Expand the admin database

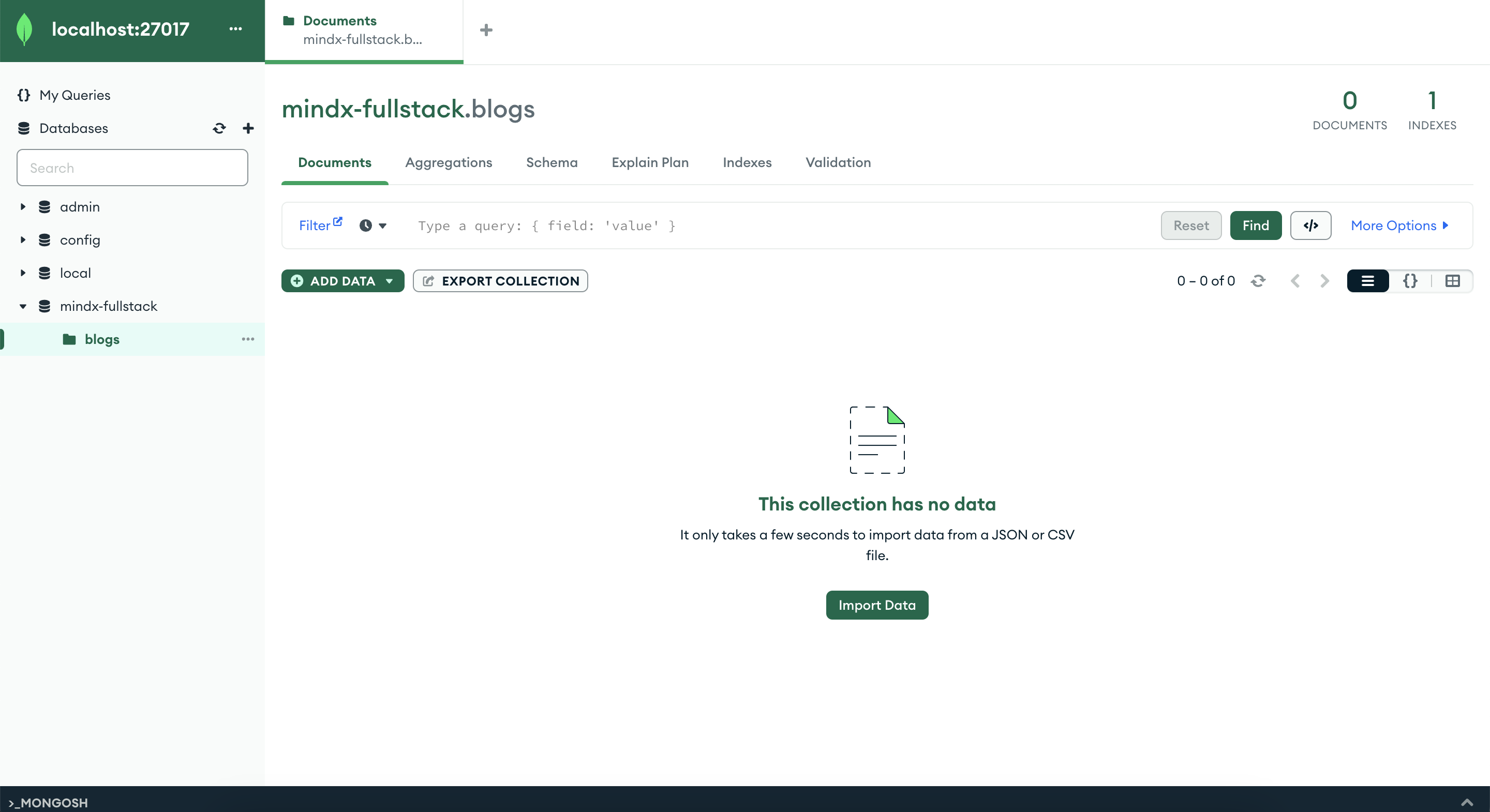(23, 207)
